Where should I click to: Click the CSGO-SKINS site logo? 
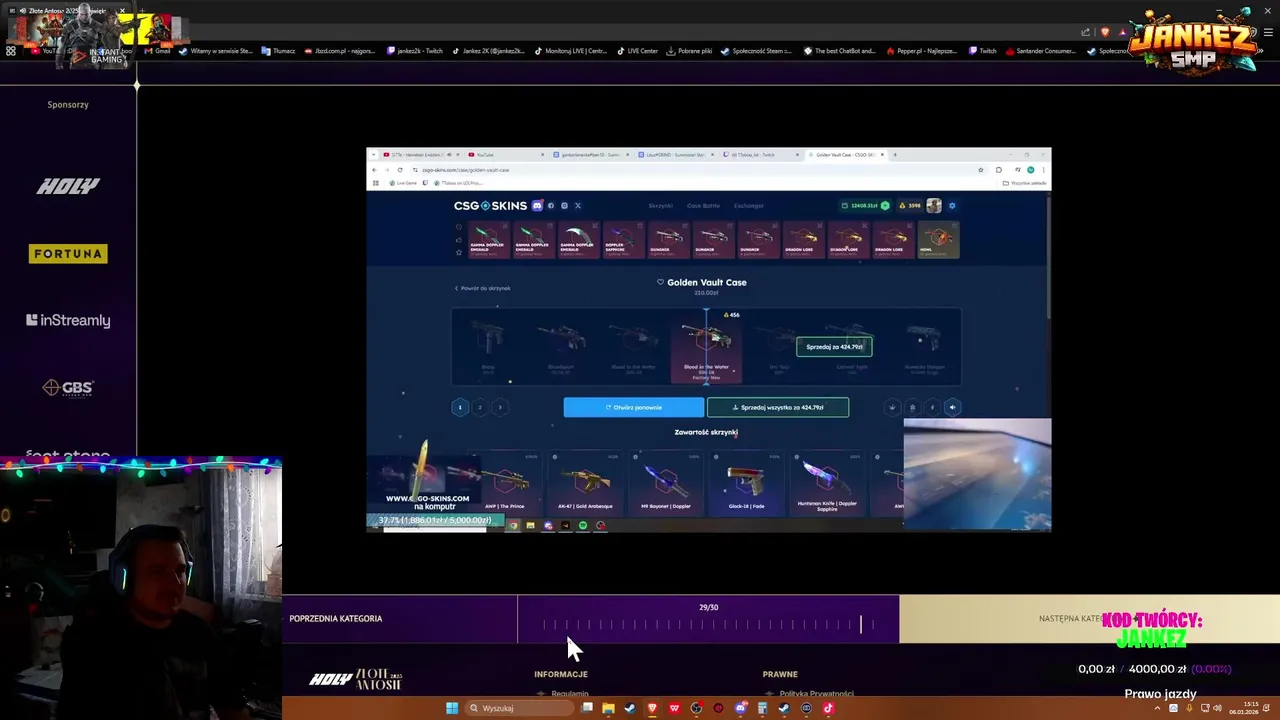coord(490,205)
